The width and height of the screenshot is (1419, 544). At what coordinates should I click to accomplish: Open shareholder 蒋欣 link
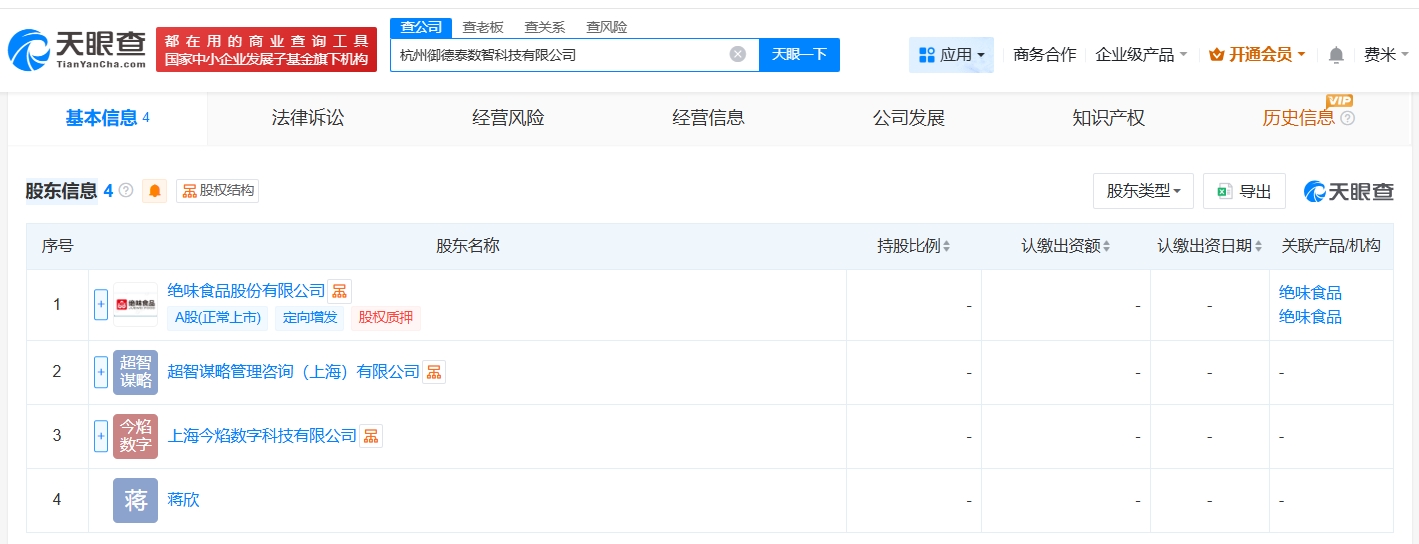[184, 499]
